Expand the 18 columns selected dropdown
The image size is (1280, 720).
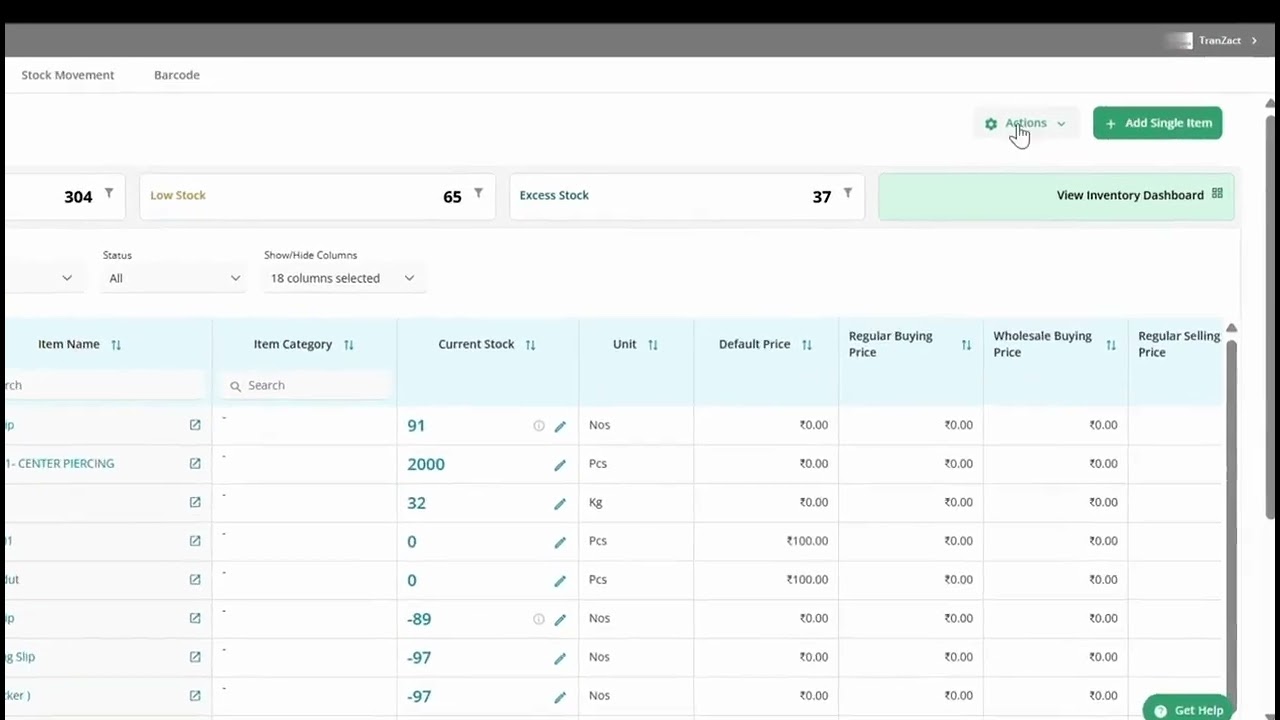pos(342,278)
